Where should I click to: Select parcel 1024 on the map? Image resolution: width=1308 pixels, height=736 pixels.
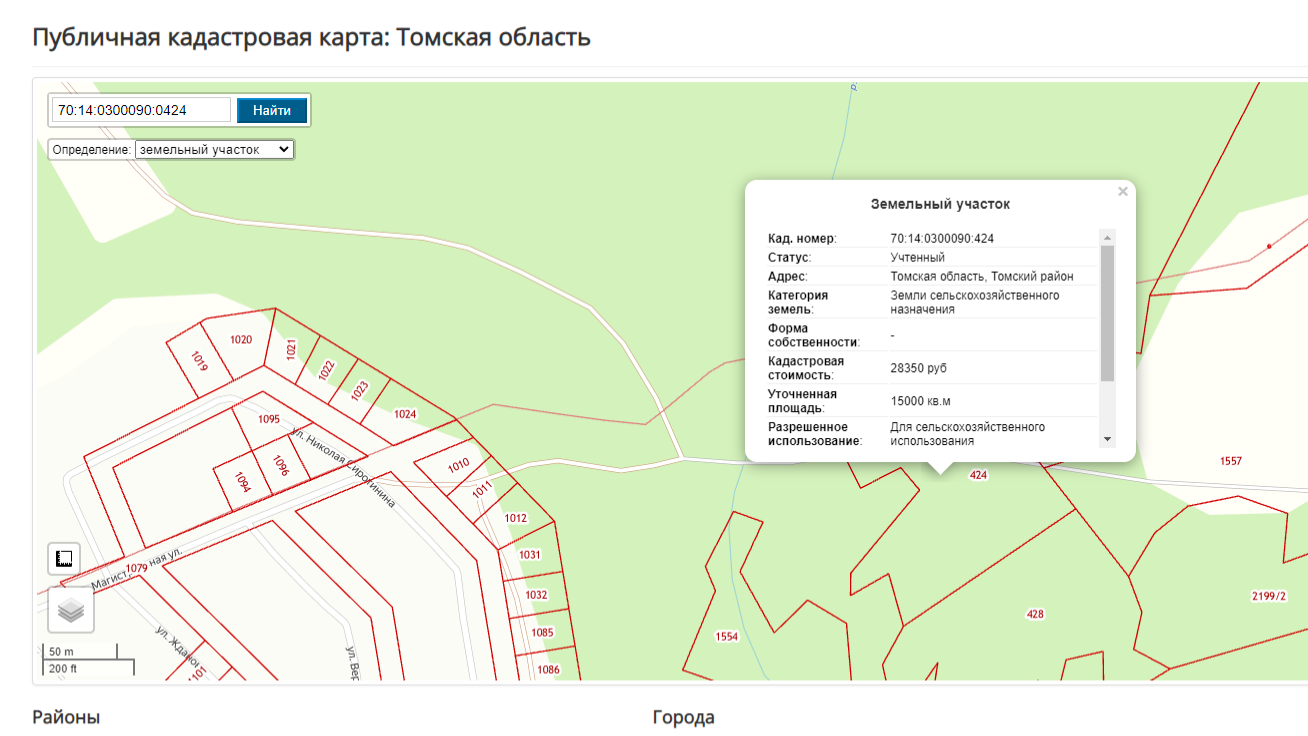click(x=404, y=414)
